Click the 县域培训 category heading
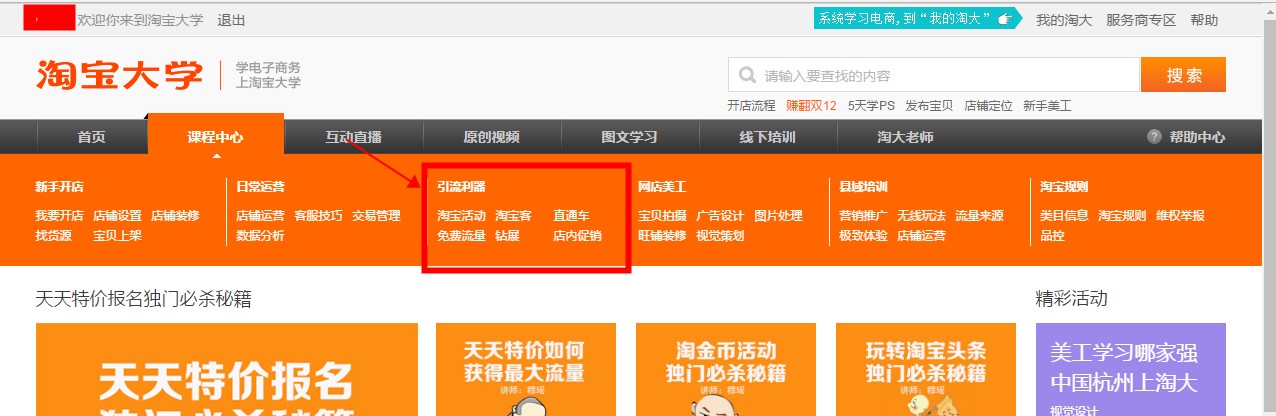Image resolution: width=1276 pixels, height=416 pixels. pyautogui.click(x=863, y=186)
